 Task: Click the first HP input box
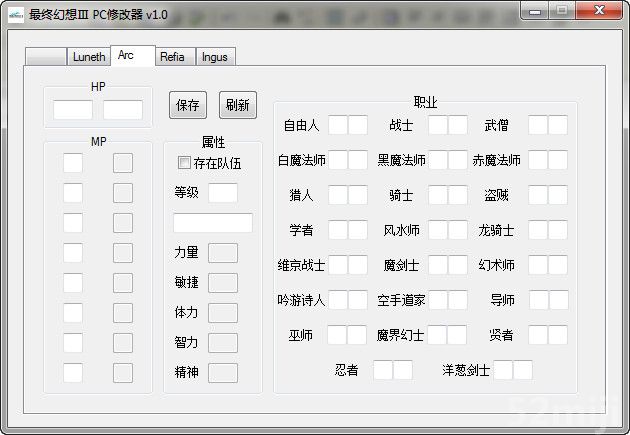pyautogui.click(x=73, y=110)
